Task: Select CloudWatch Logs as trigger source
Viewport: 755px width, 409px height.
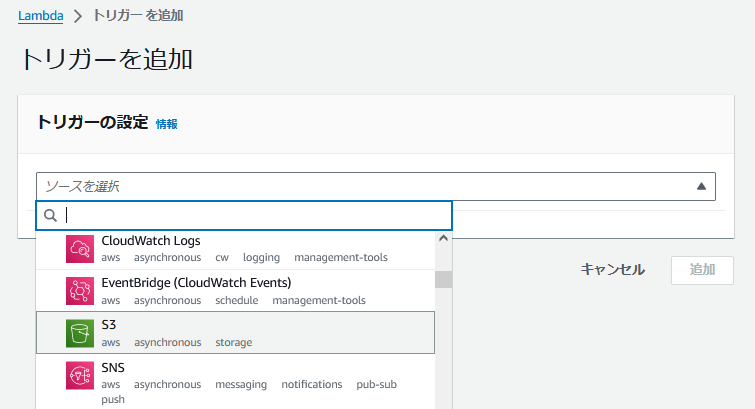Action: (x=235, y=249)
